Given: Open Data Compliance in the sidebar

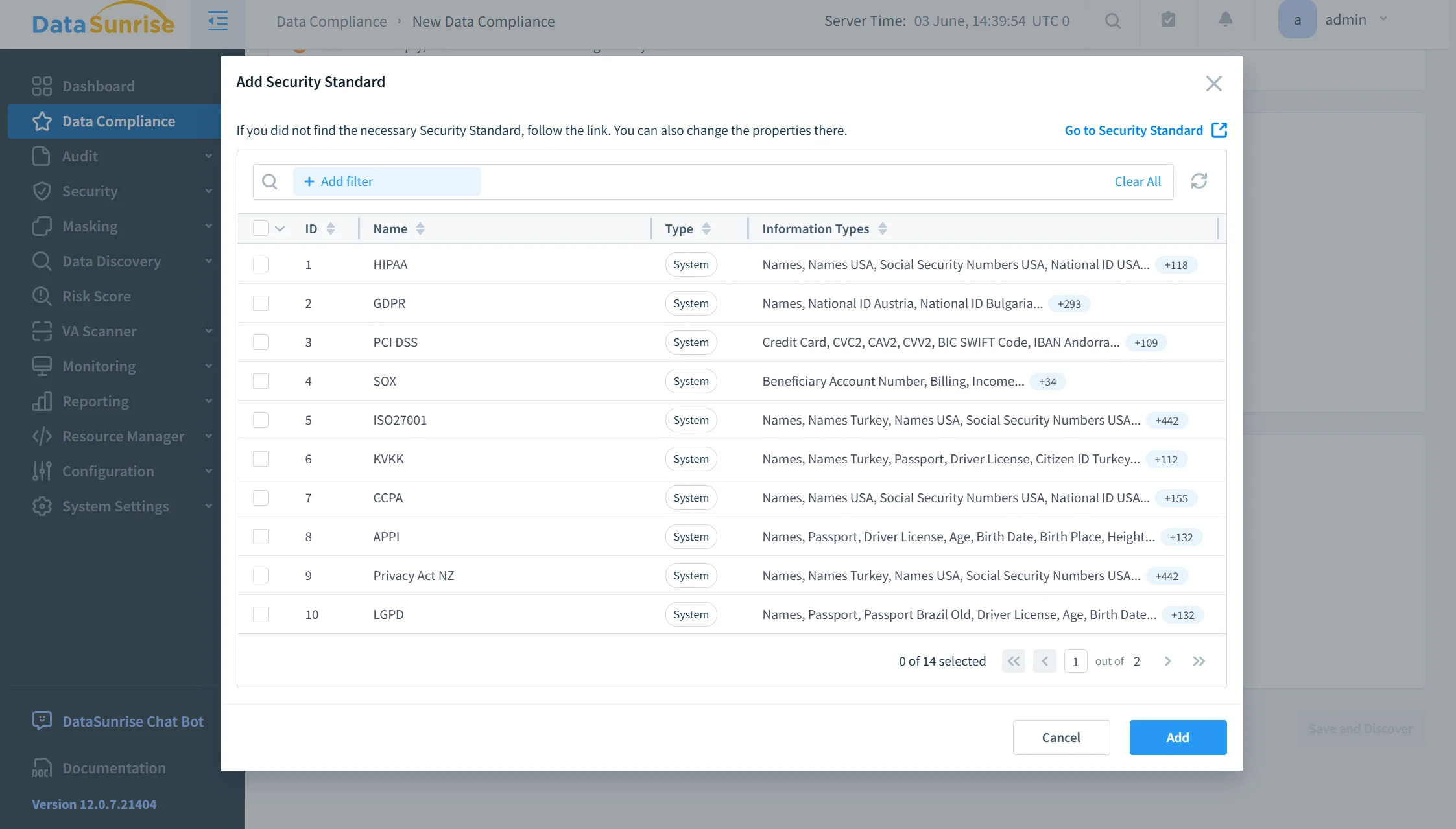Looking at the screenshot, I should click(114, 121).
